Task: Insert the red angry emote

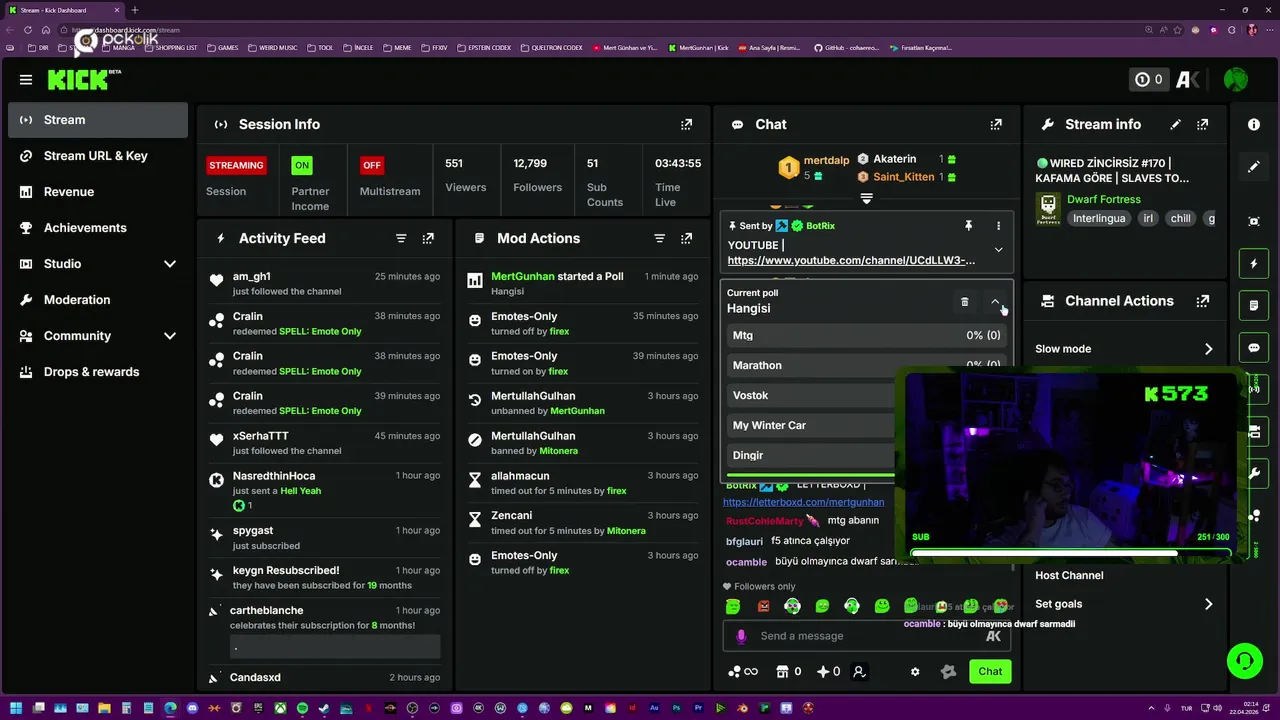Action: (763, 606)
